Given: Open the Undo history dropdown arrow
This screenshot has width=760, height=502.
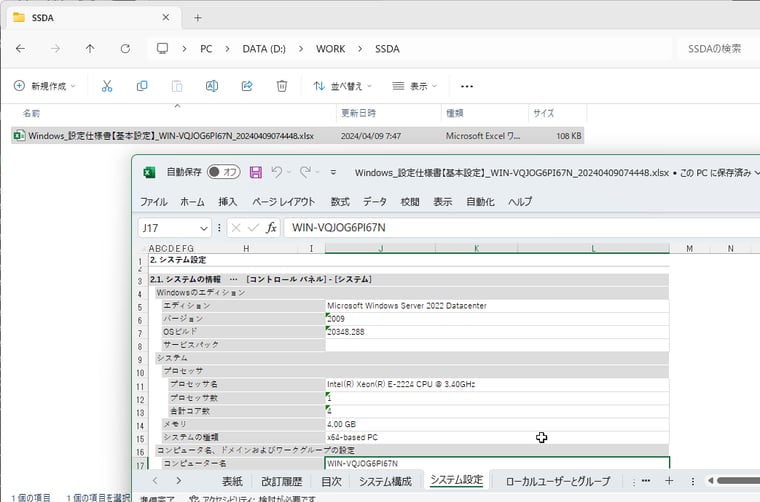Looking at the screenshot, I should click(289, 172).
